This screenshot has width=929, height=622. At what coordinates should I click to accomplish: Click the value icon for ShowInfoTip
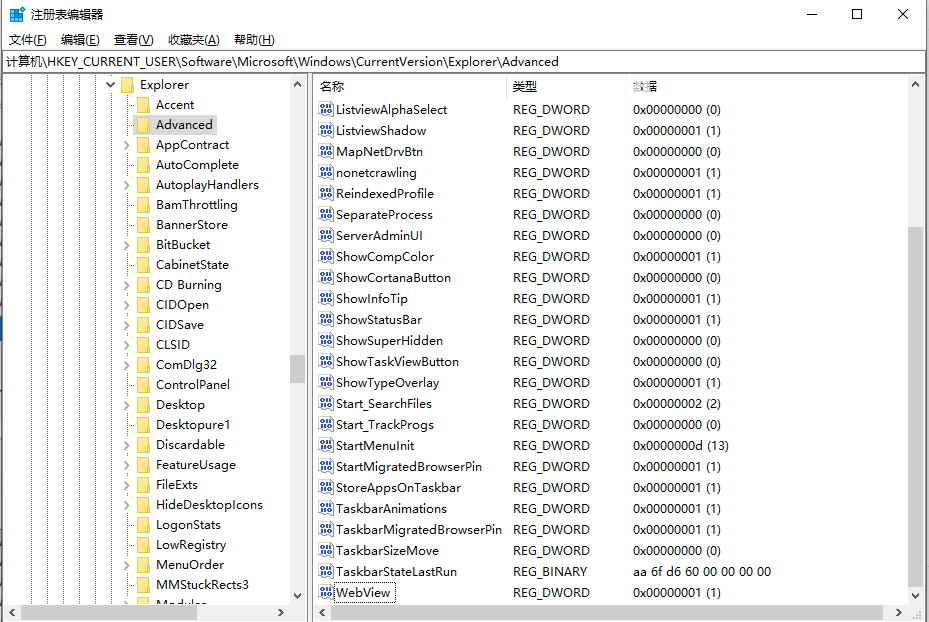pos(326,298)
